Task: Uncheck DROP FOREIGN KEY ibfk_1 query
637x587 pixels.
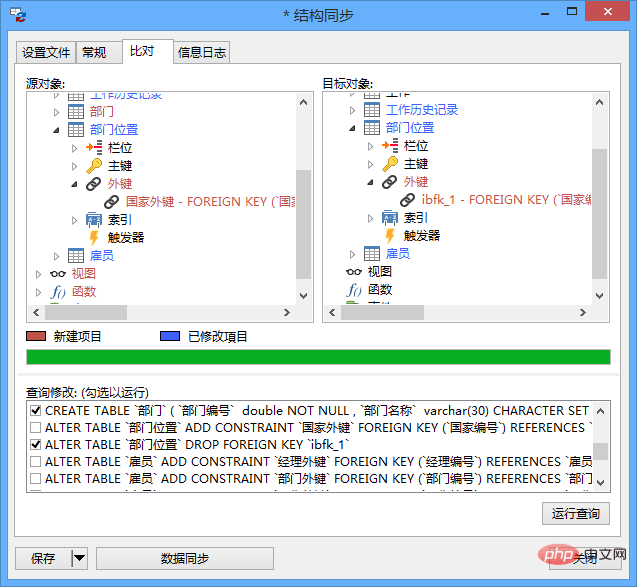Action: [x=36, y=445]
